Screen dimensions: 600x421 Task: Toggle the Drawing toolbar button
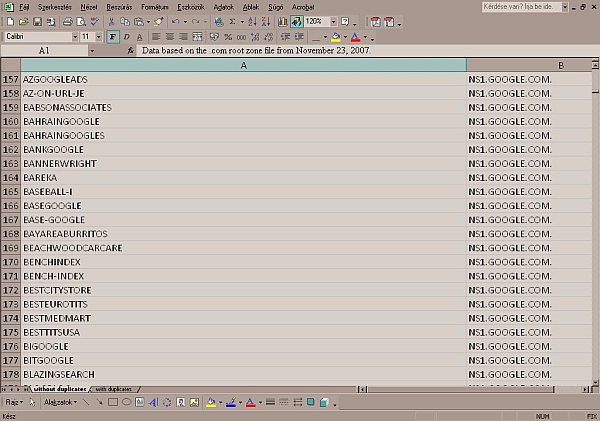[x=297, y=22]
